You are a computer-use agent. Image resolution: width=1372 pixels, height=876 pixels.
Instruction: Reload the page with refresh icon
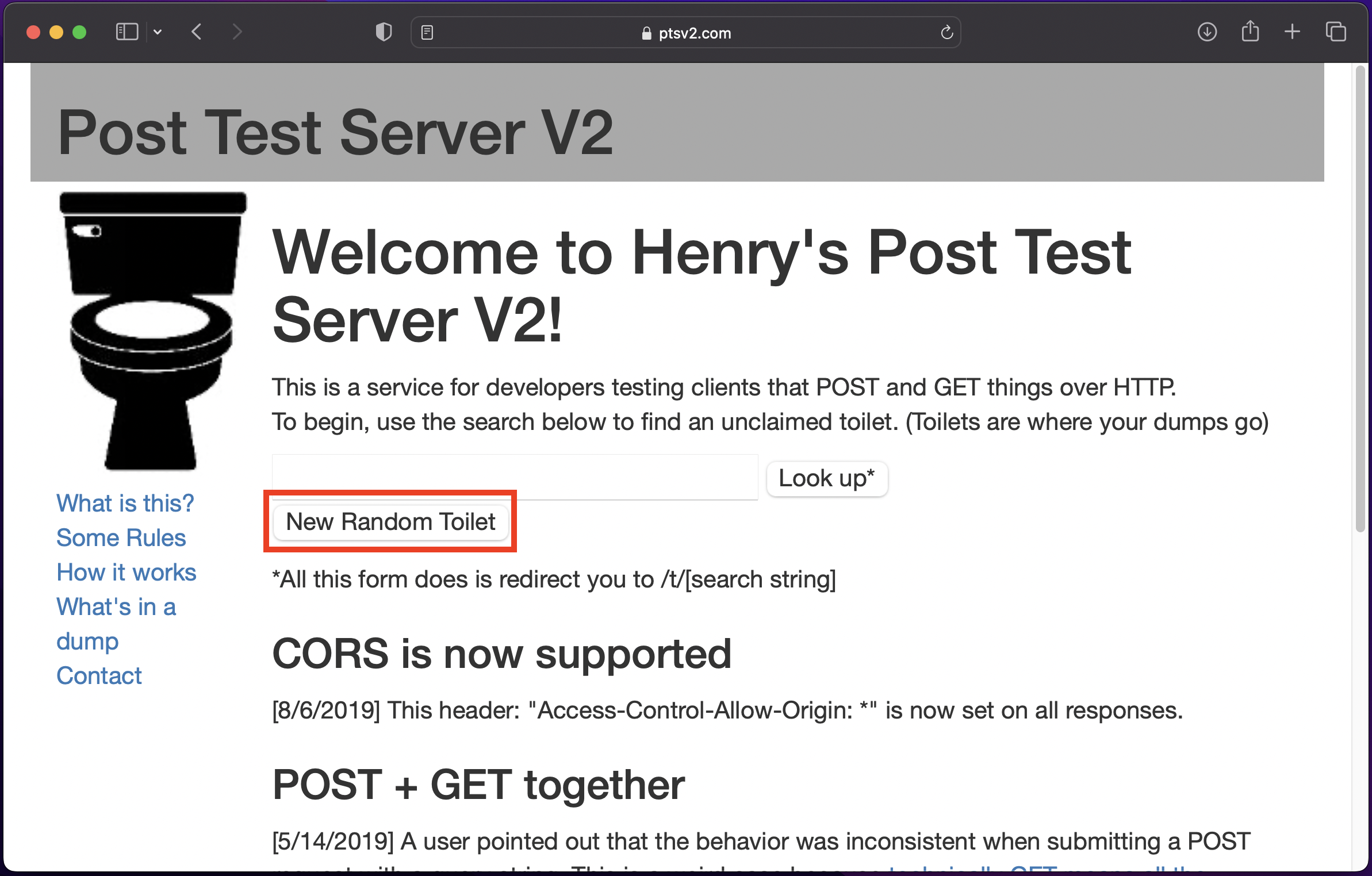tap(946, 33)
